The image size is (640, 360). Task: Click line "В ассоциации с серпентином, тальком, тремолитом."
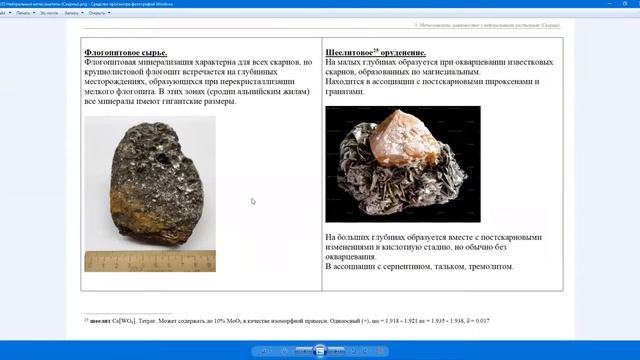[x=420, y=267]
